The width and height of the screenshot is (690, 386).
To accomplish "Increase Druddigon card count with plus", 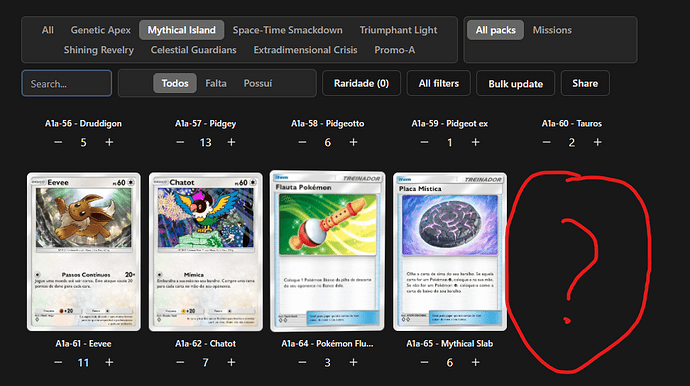I will point(109,142).
